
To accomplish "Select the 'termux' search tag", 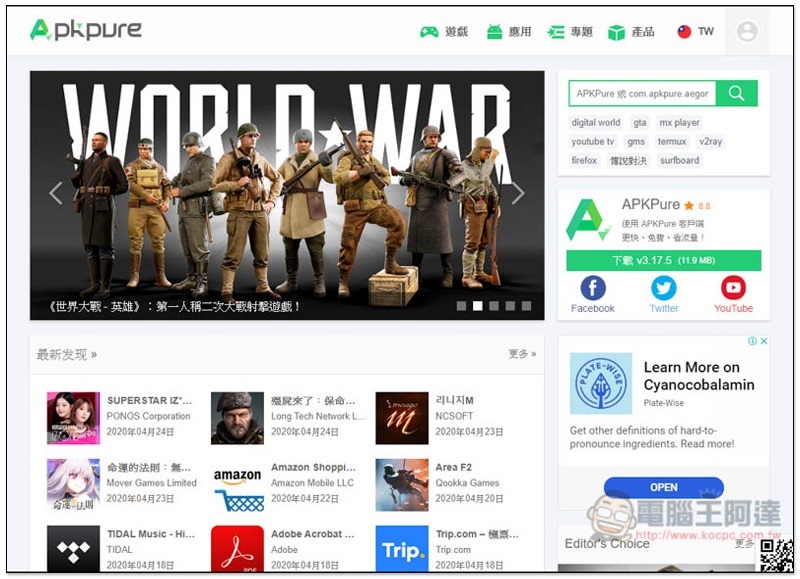I will 672,141.
